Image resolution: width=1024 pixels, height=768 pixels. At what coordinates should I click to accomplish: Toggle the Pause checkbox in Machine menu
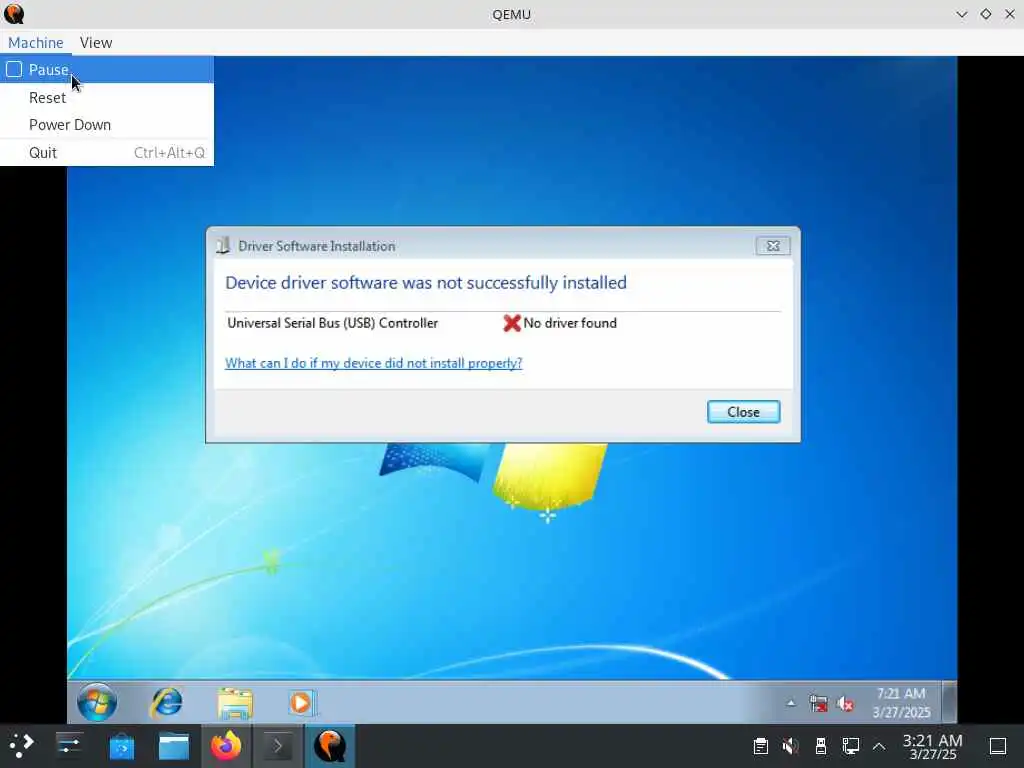pyautogui.click(x=14, y=69)
